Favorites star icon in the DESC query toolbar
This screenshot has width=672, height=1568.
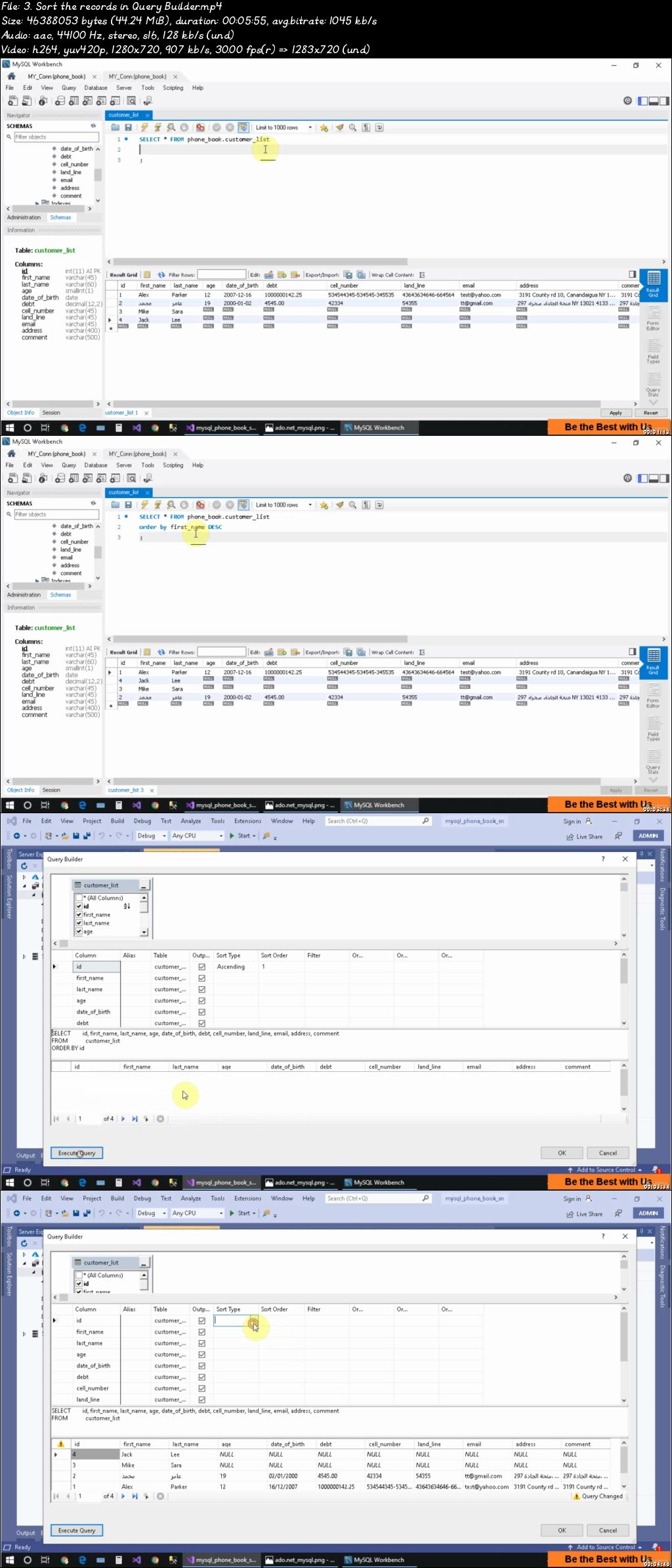click(324, 505)
